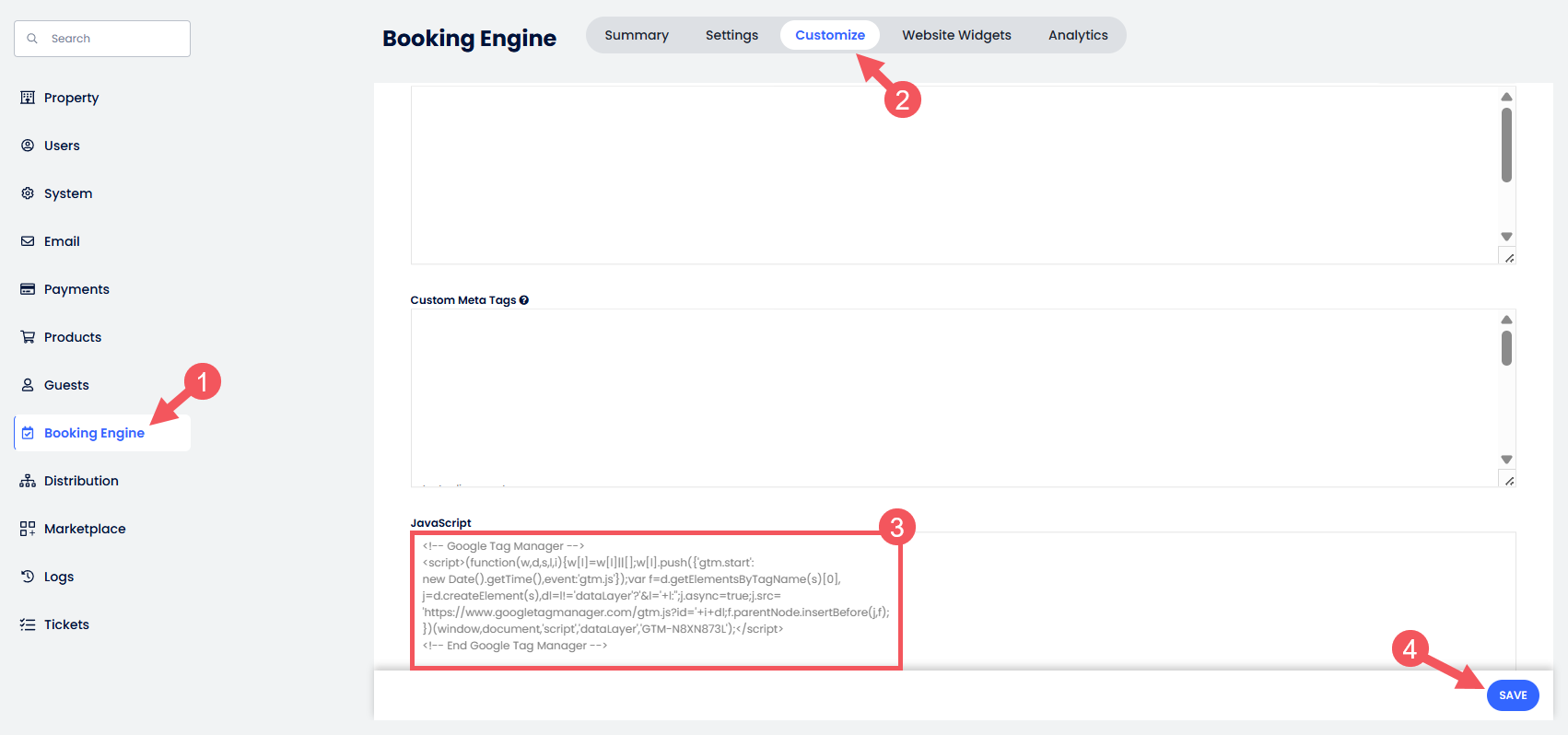Click the Custom Meta Tags scroll down arrow
Screen dimensions: 1568x735
[1506, 460]
